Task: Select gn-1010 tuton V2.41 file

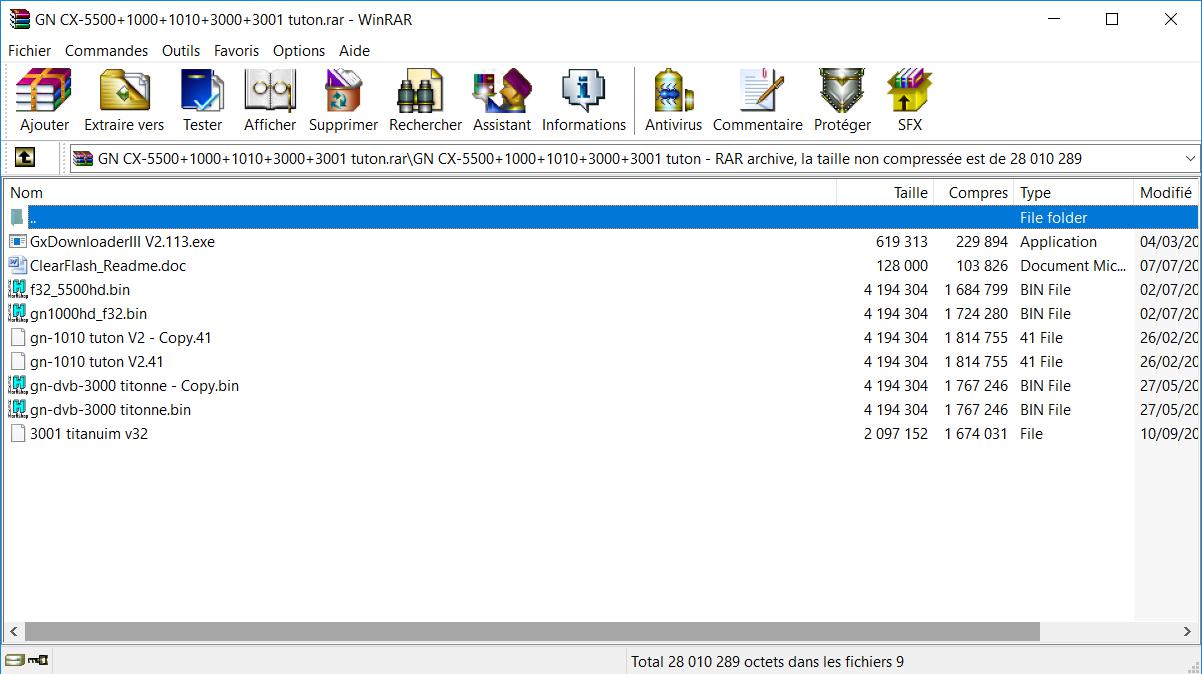Action: (x=97, y=362)
